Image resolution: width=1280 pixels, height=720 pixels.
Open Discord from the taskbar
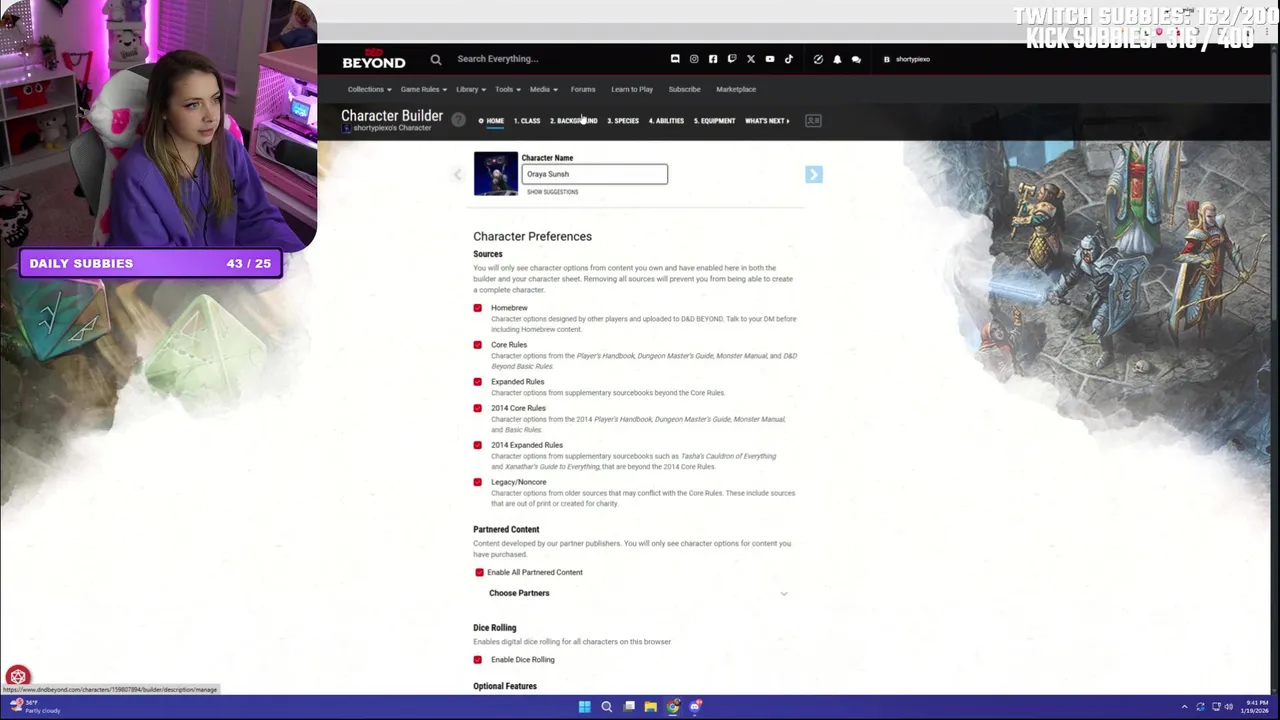point(695,707)
